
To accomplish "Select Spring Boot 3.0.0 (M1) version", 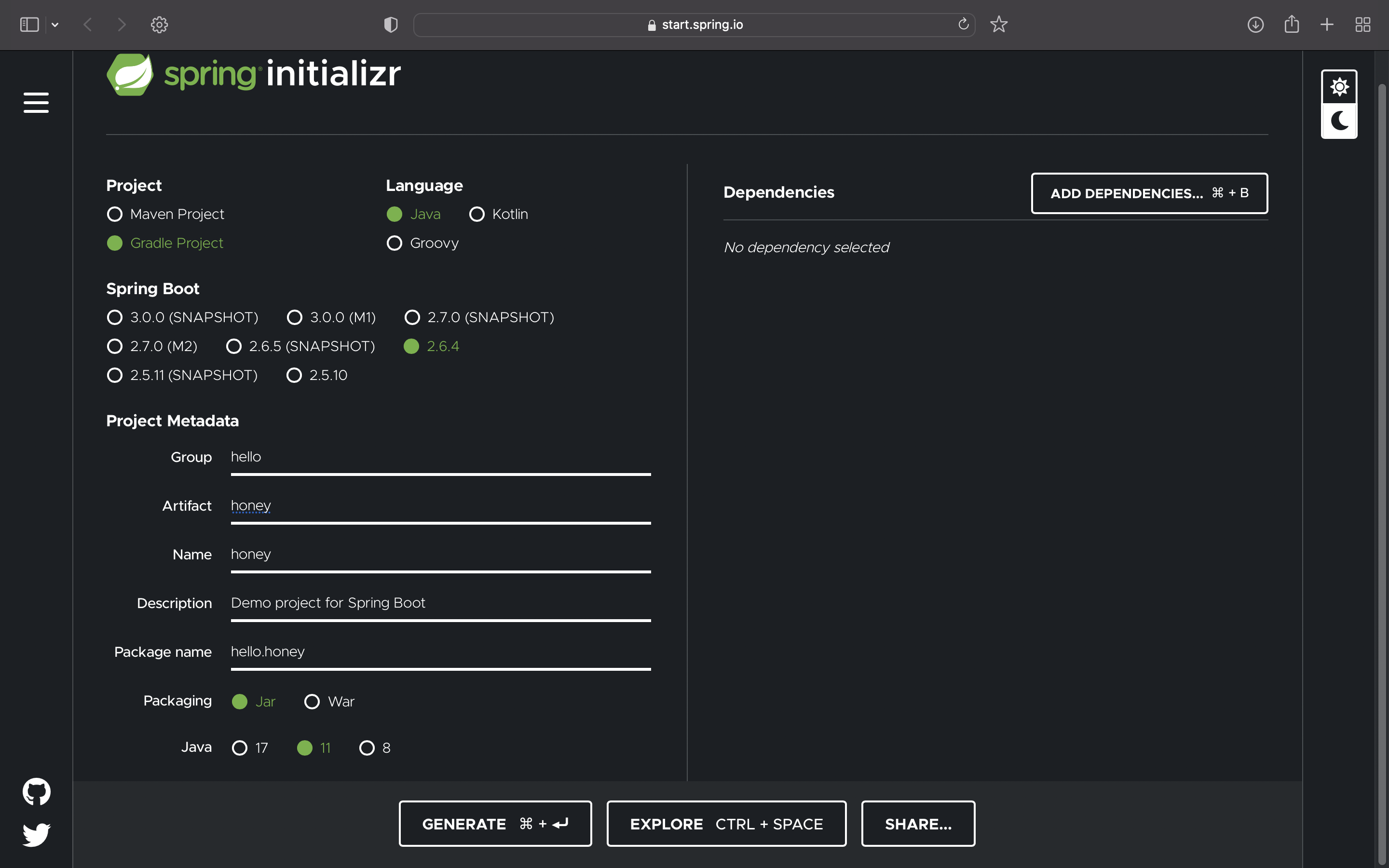I will [295, 317].
